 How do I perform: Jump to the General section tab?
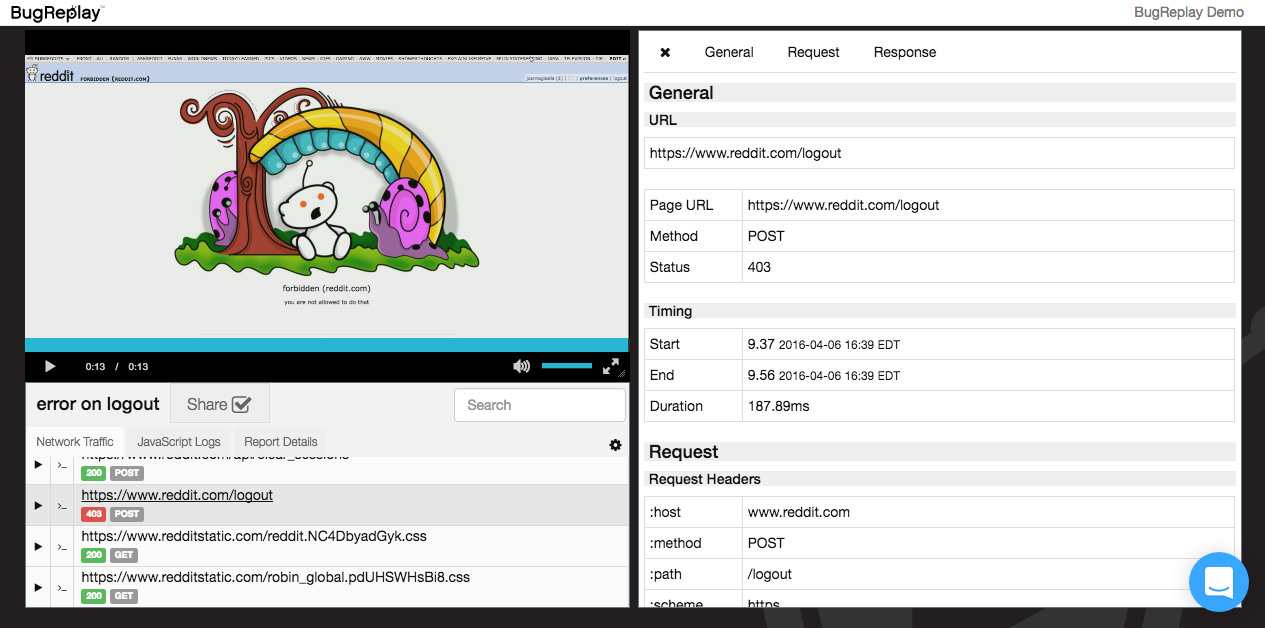pos(729,52)
